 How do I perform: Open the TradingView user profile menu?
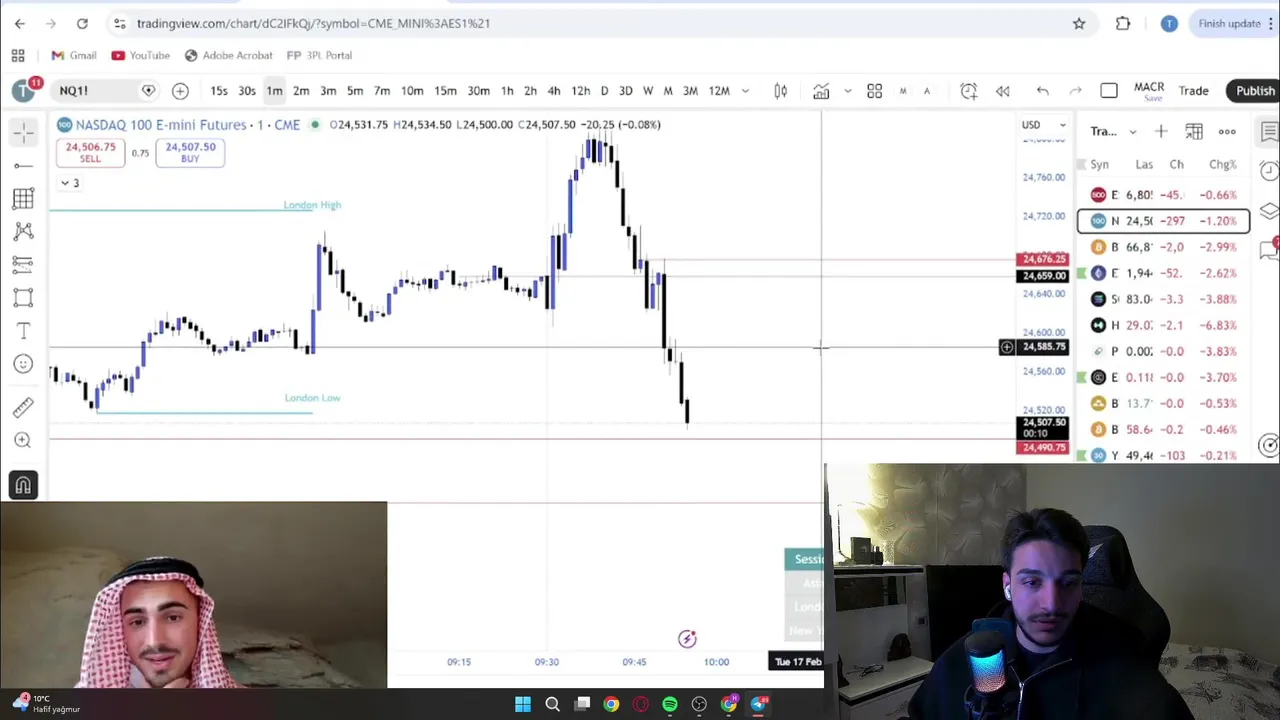pos(24,91)
